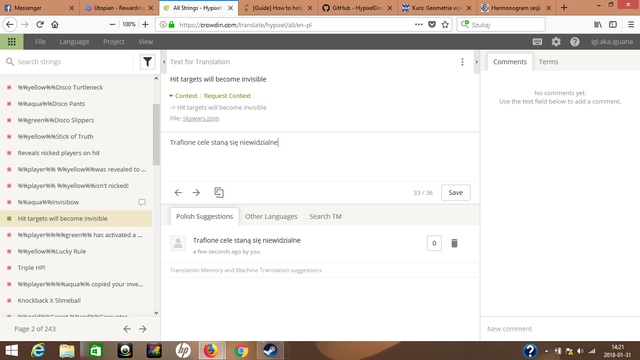Save the translation

tap(456, 193)
